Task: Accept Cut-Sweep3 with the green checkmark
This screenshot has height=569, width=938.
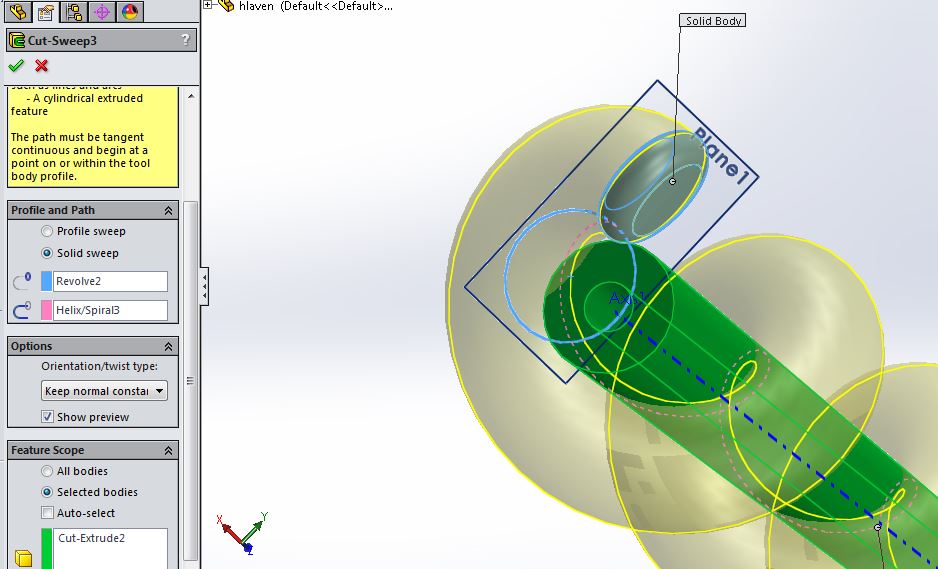Action: pyautogui.click(x=16, y=66)
